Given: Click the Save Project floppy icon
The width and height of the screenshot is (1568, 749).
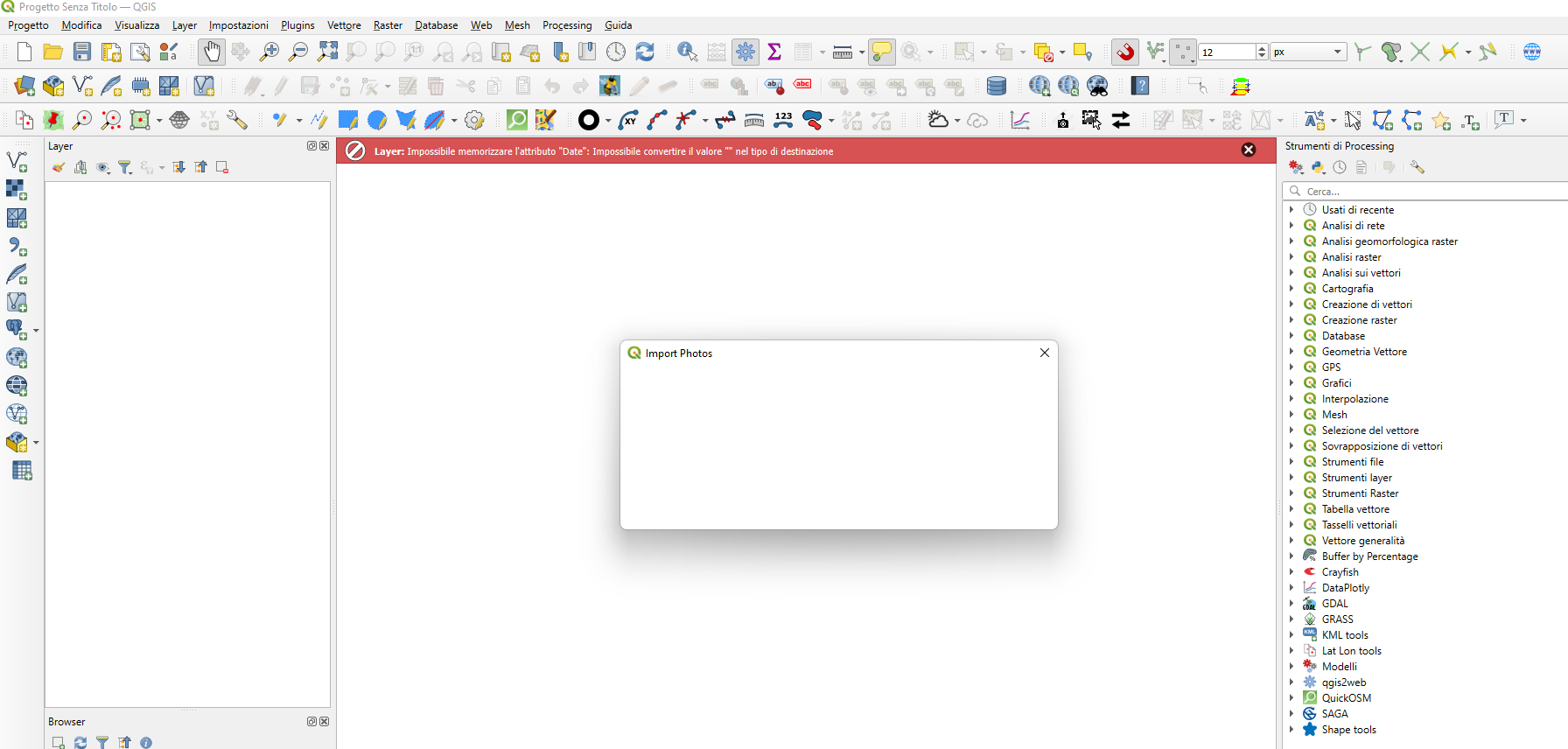Looking at the screenshot, I should pos(82,52).
